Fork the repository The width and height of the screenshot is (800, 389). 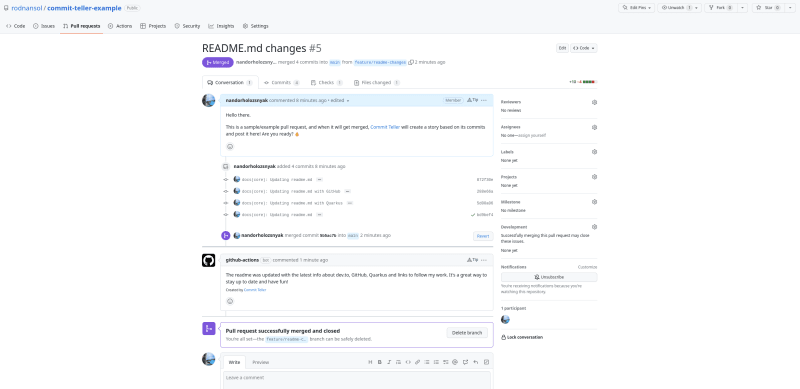point(720,8)
